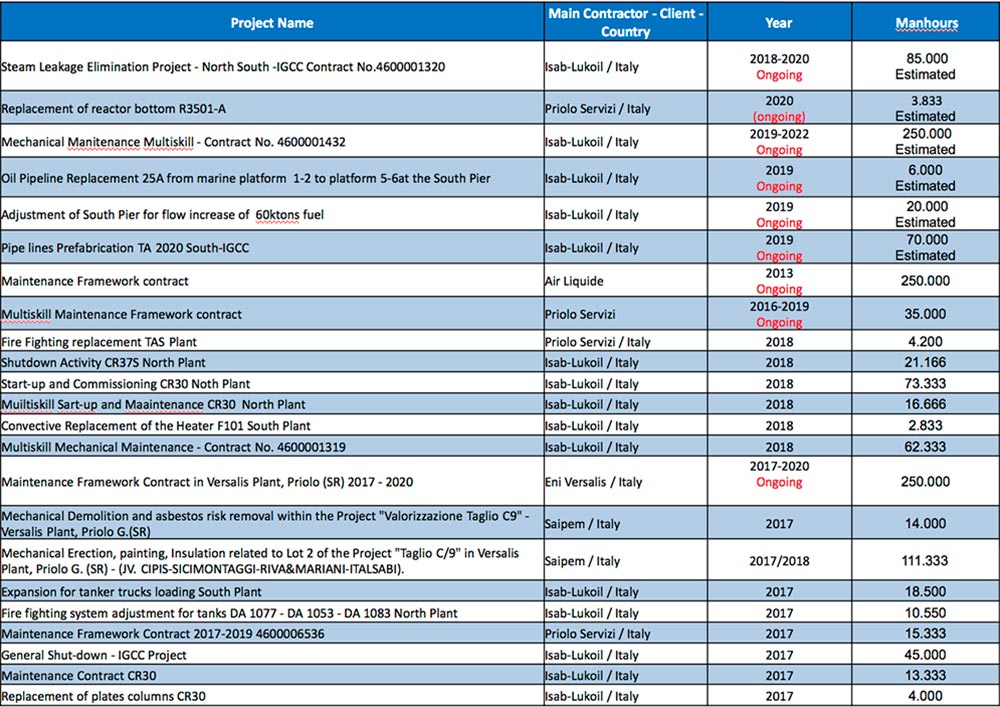Select 'Shutdown Activity CR37S North Plant' cell
This screenshot has width=1000, height=707.
pyautogui.click(x=272, y=362)
